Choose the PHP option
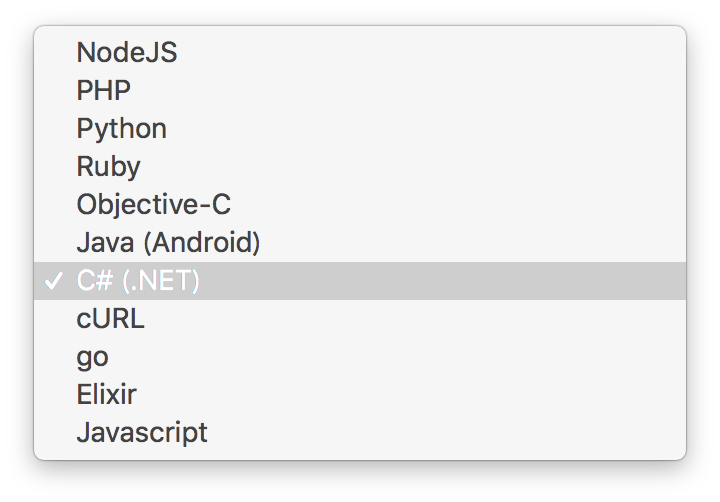The image size is (720, 502). pyautogui.click(x=360, y=90)
